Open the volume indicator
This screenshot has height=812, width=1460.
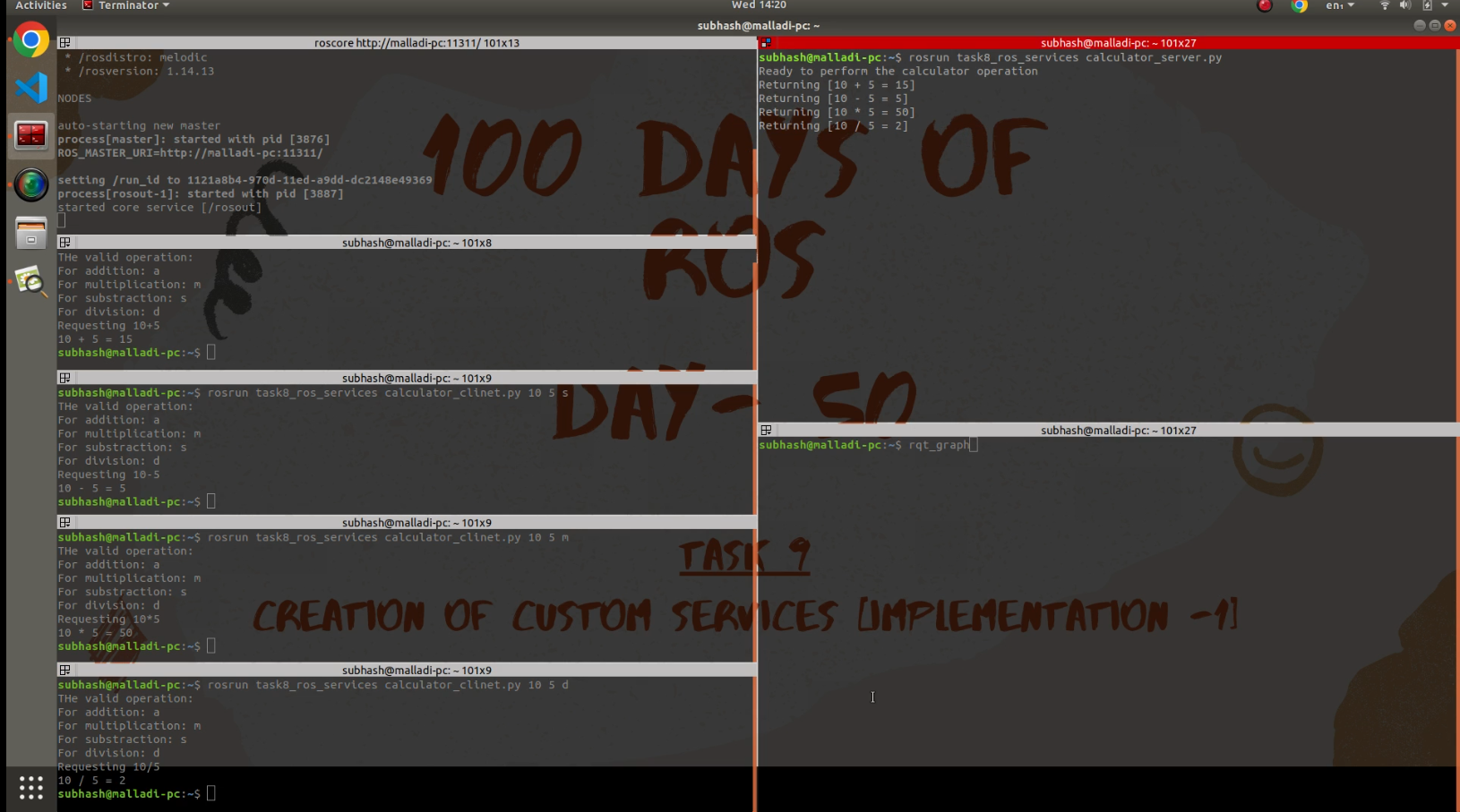[x=1404, y=5]
